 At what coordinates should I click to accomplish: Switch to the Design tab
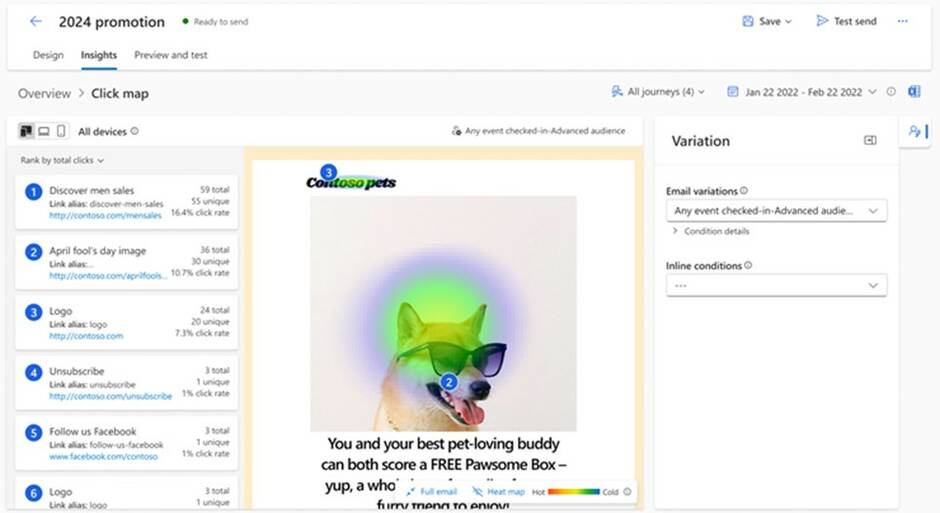coord(48,55)
